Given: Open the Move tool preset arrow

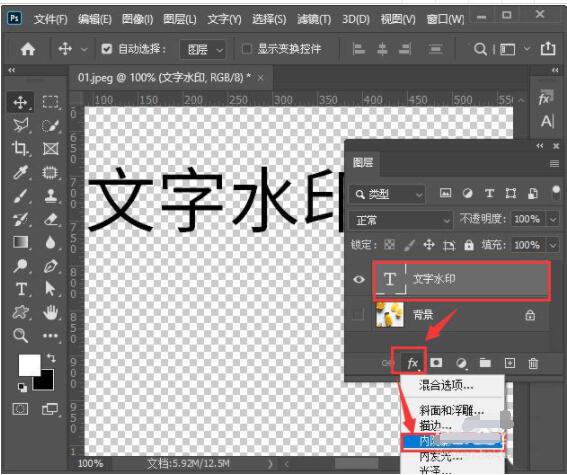Looking at the screenshot, I should [x=84, y=49].
